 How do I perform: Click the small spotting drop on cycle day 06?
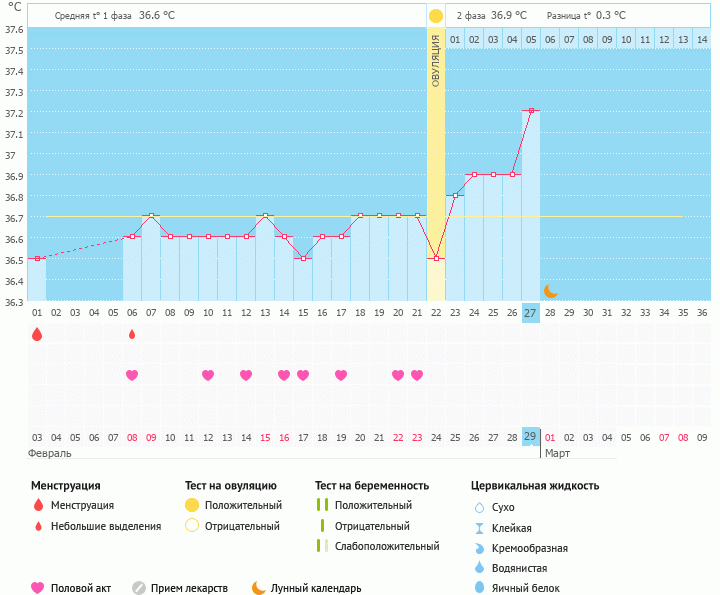132,335
